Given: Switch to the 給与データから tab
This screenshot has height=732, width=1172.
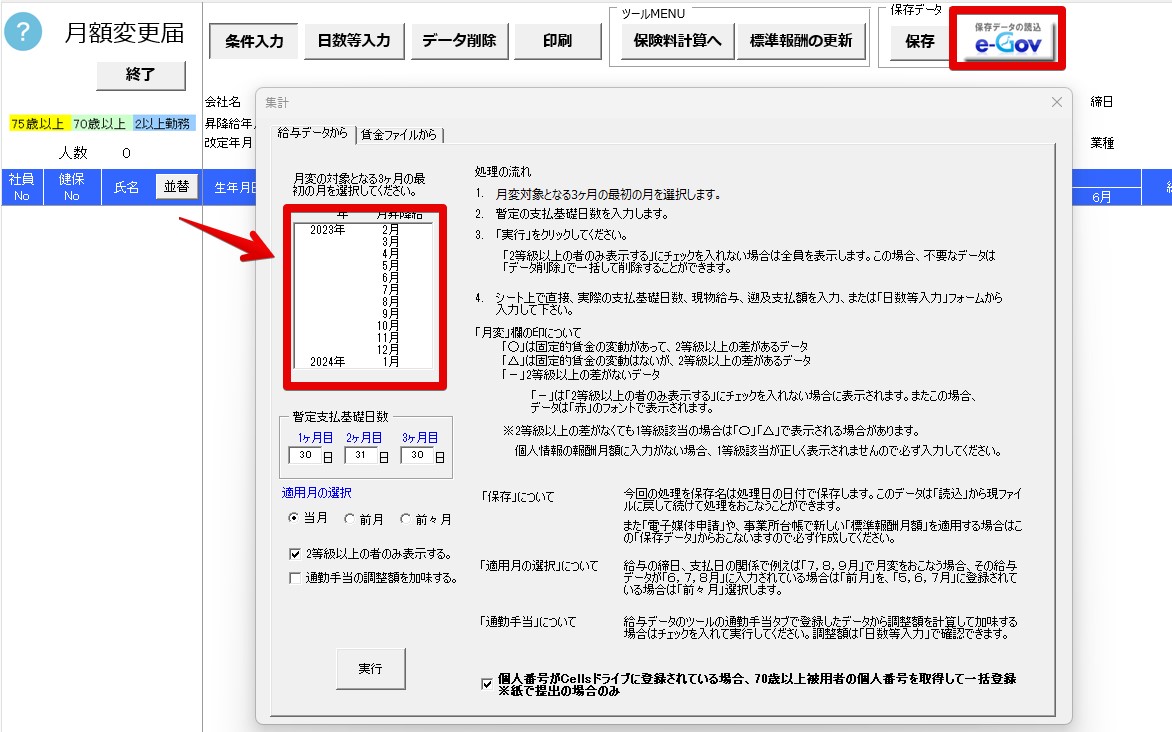Looking at the screenshot, I should [312, 132].
